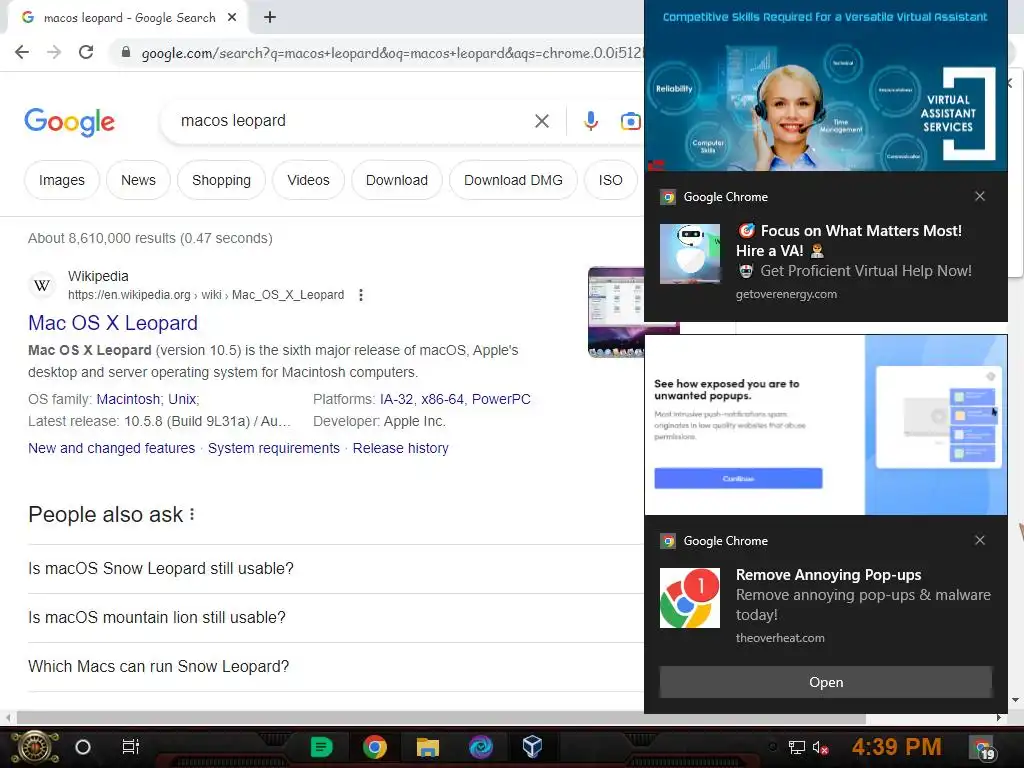The image size is (1024, 768).
Task: Click the Google logo
Action: pyautogui.click(x=70, y=122)
